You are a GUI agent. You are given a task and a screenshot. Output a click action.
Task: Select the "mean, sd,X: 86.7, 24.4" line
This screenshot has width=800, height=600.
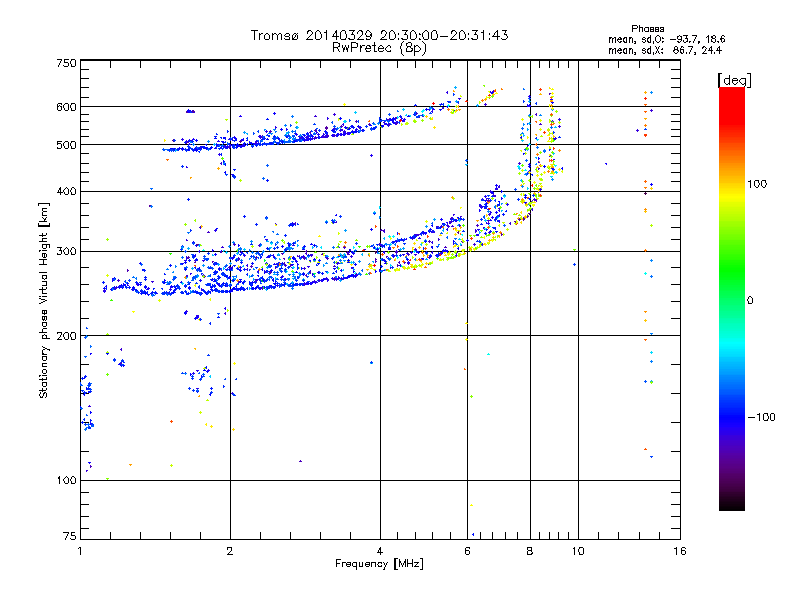(x=665, y=50)
